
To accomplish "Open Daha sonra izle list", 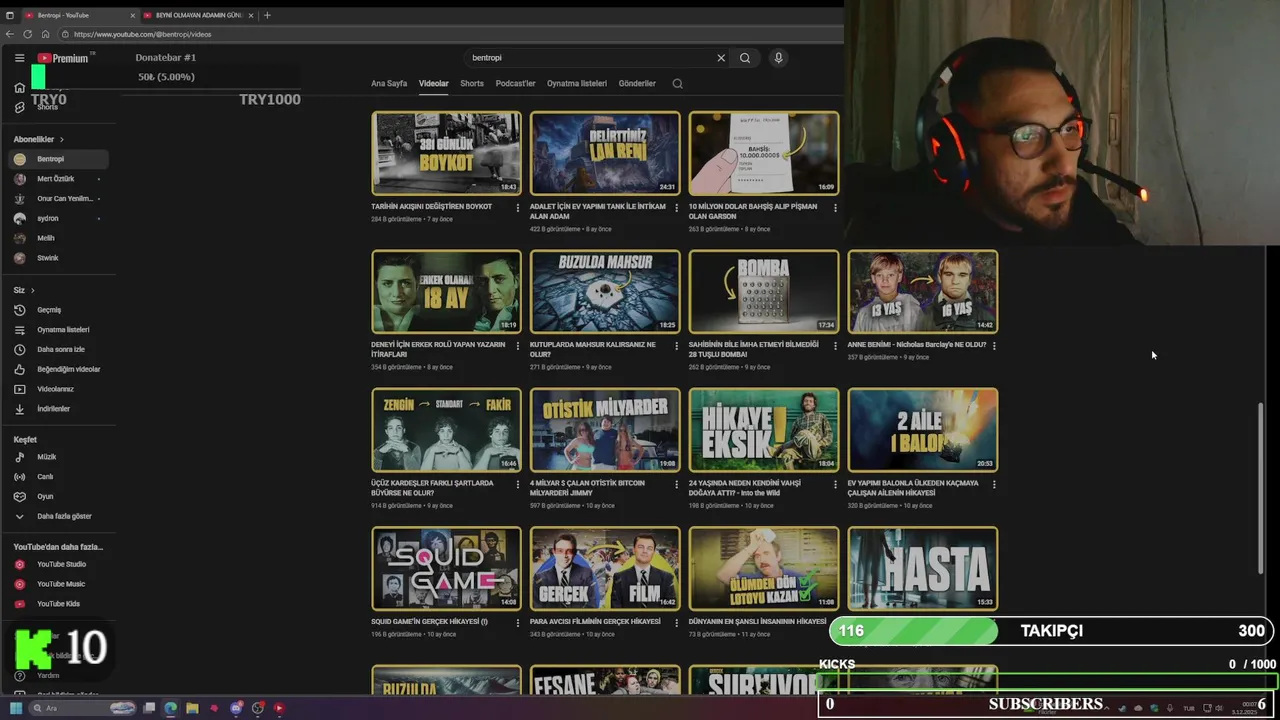I will coord(60,349).
